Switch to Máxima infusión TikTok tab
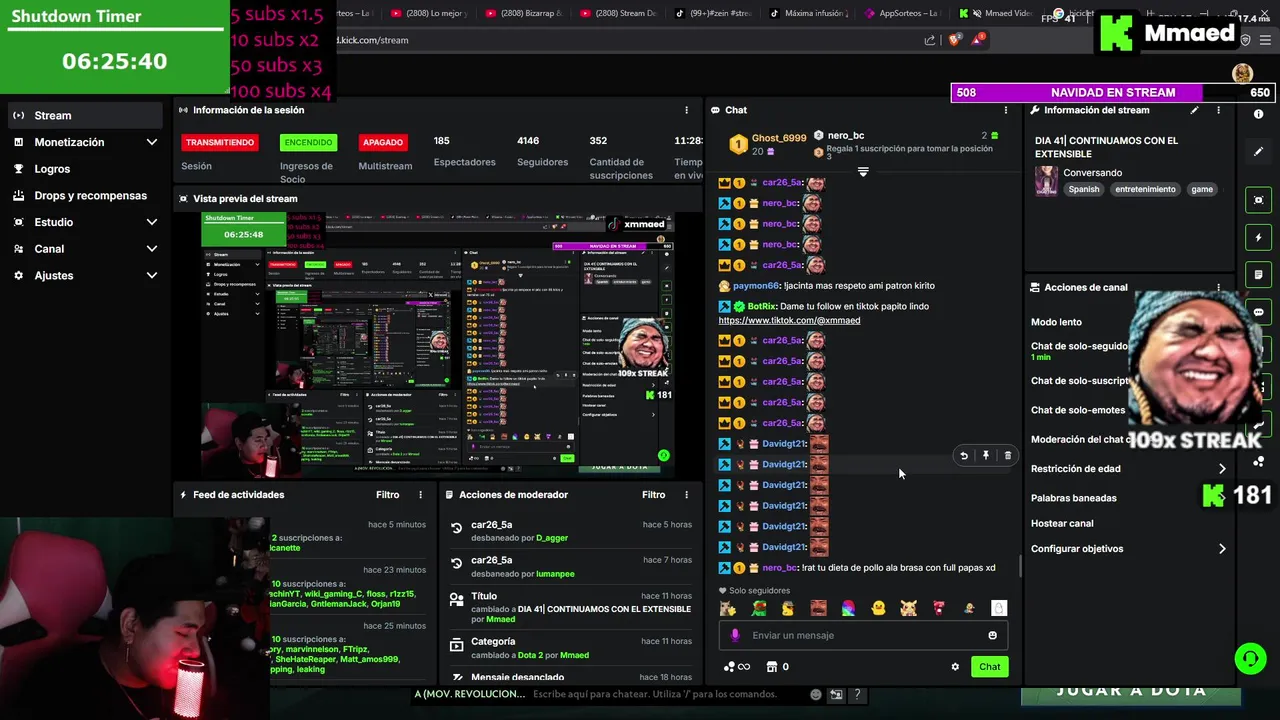Image resolution: width=1280 pixels, height=720 pixels. 808,14
